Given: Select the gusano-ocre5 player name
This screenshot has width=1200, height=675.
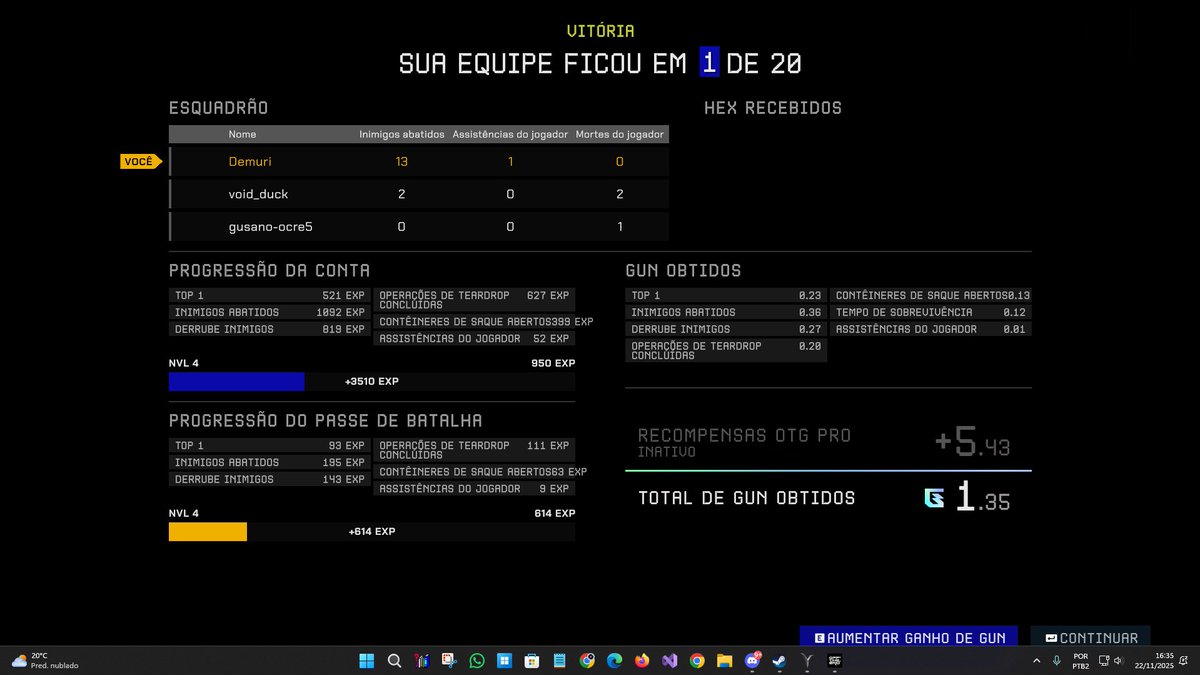Looking at the screenshot, I should pos(270,227).
